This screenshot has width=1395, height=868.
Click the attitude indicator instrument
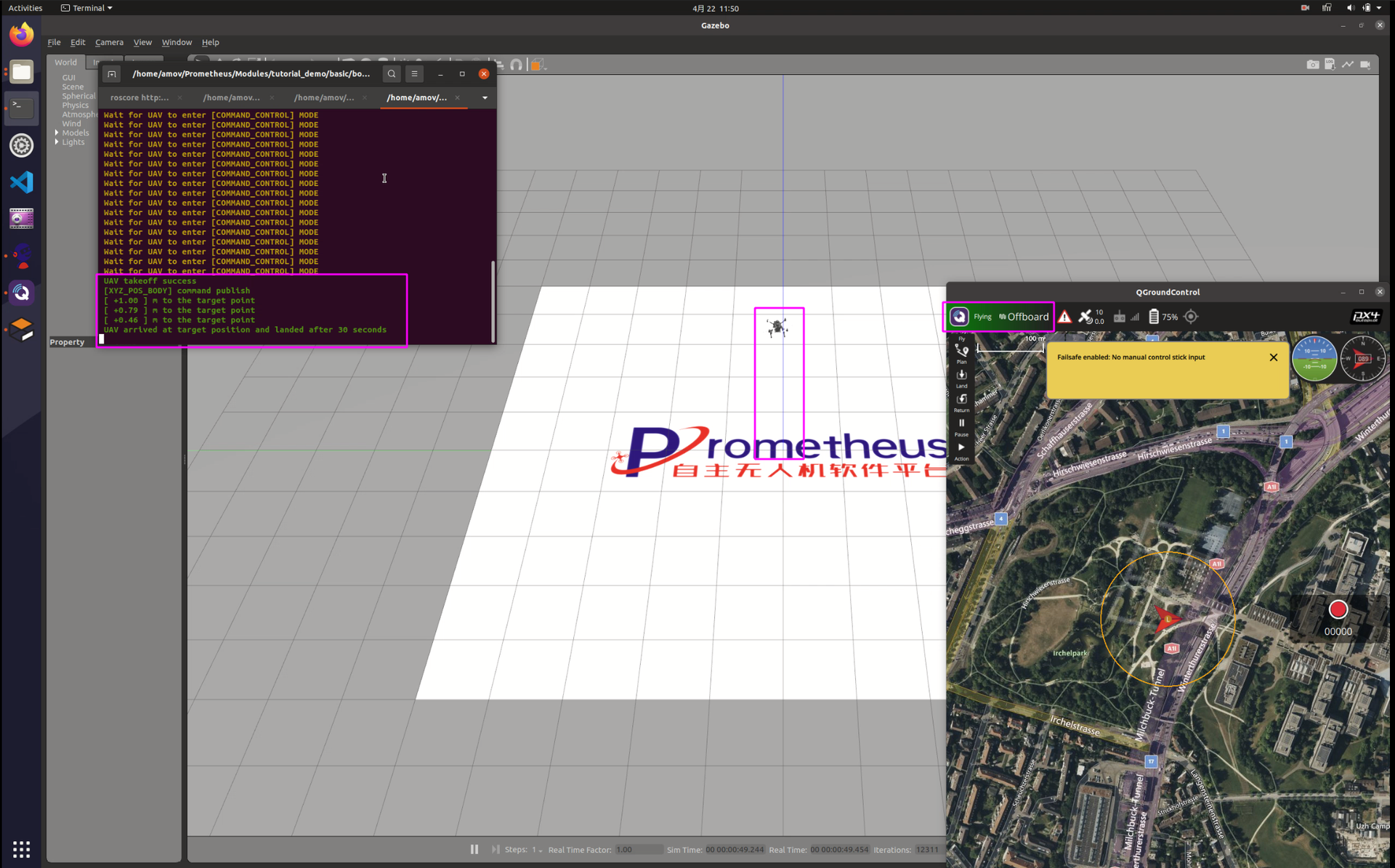[1314, 358]
